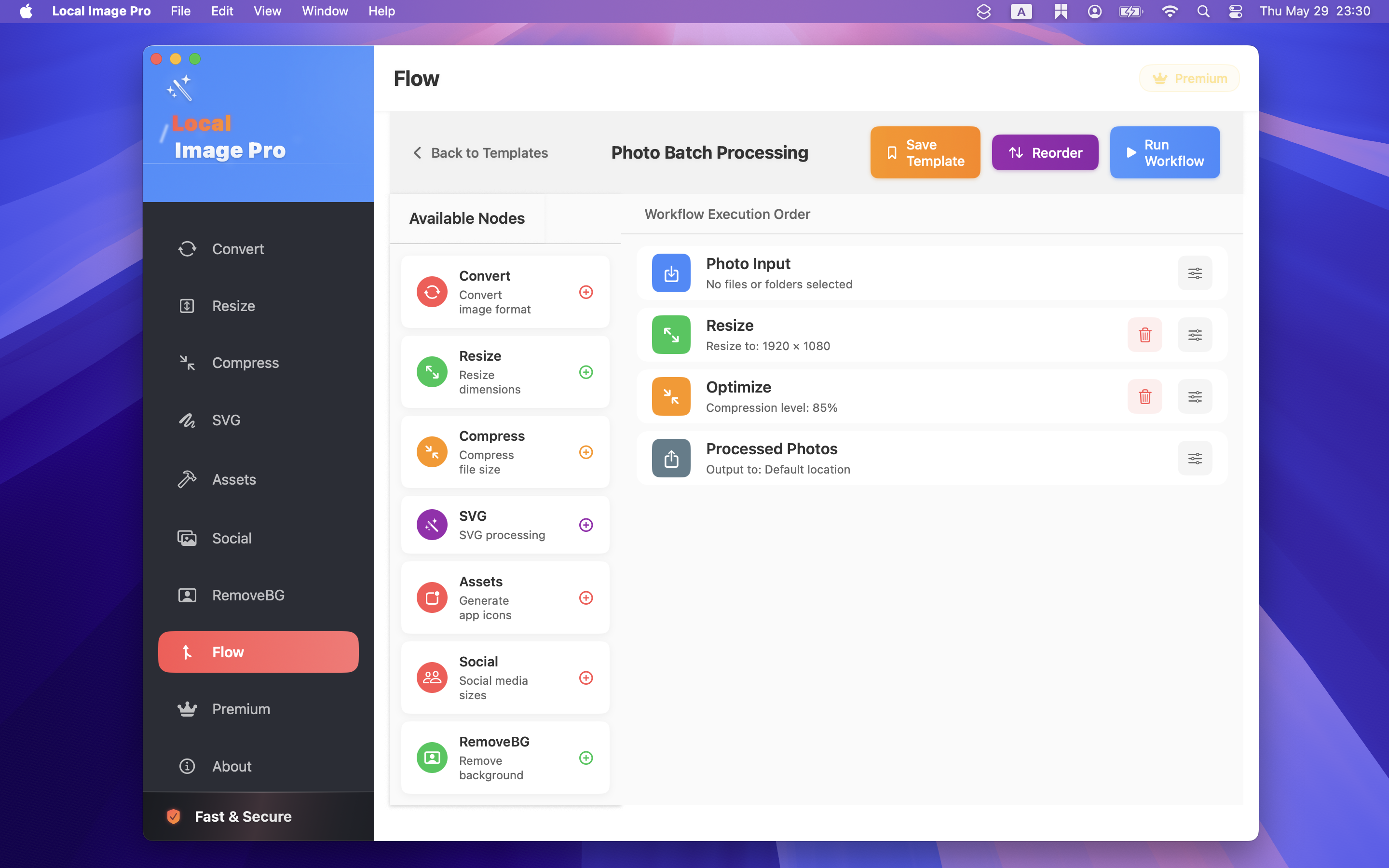The width and height of the screenshot is (1389, 868).
Task: Click the purple SVG node circle icon
Action: (x=432, y=525)
